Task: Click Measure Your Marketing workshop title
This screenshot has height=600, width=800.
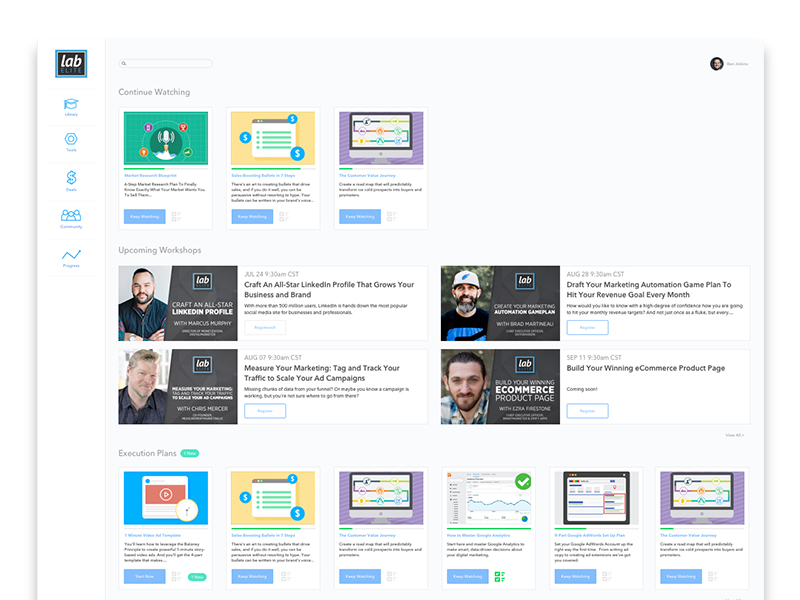Action: (x=322, y=373)
